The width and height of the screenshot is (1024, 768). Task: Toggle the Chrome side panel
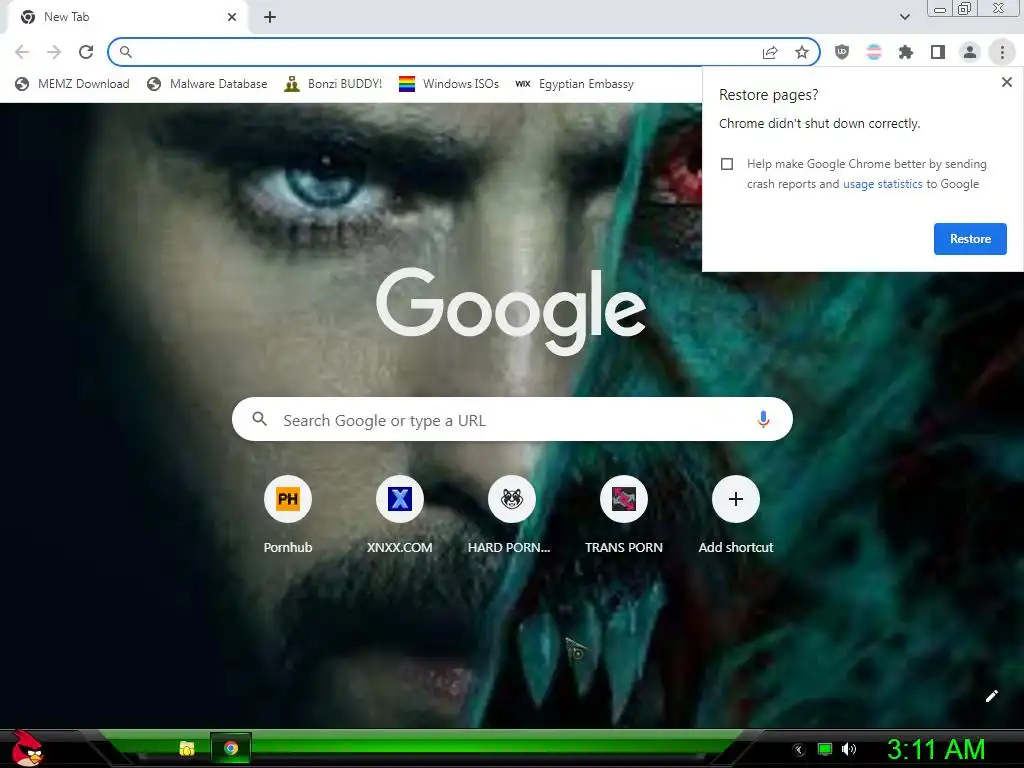tap(938, 52)
